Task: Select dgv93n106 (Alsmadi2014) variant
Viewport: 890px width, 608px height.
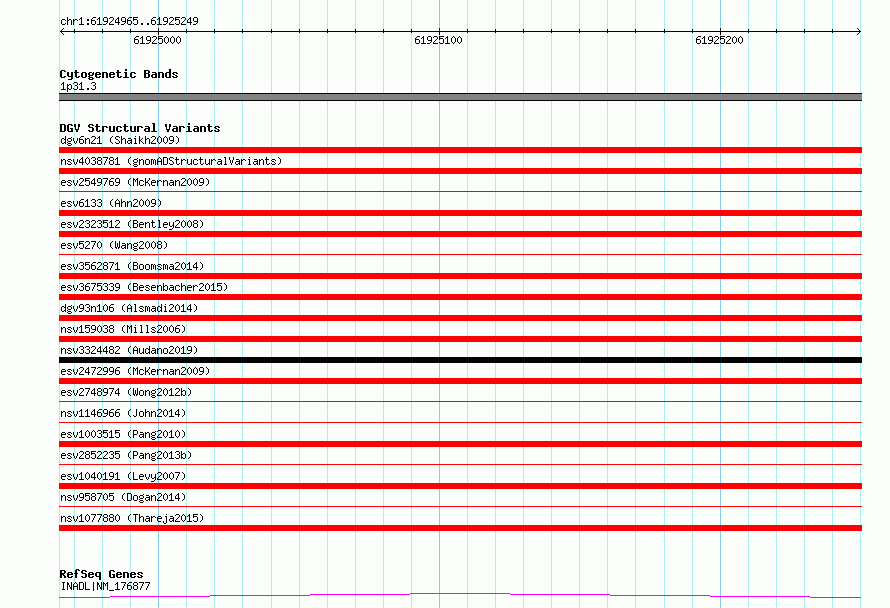Action: 129,308
